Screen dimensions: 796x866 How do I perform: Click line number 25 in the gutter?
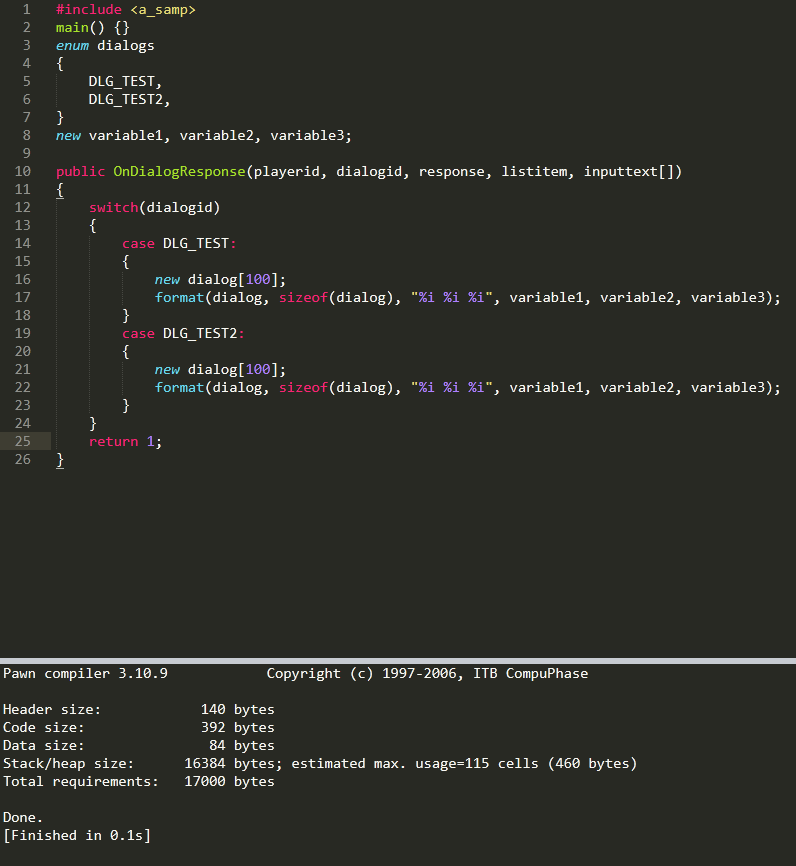click(x=23, y=441)
